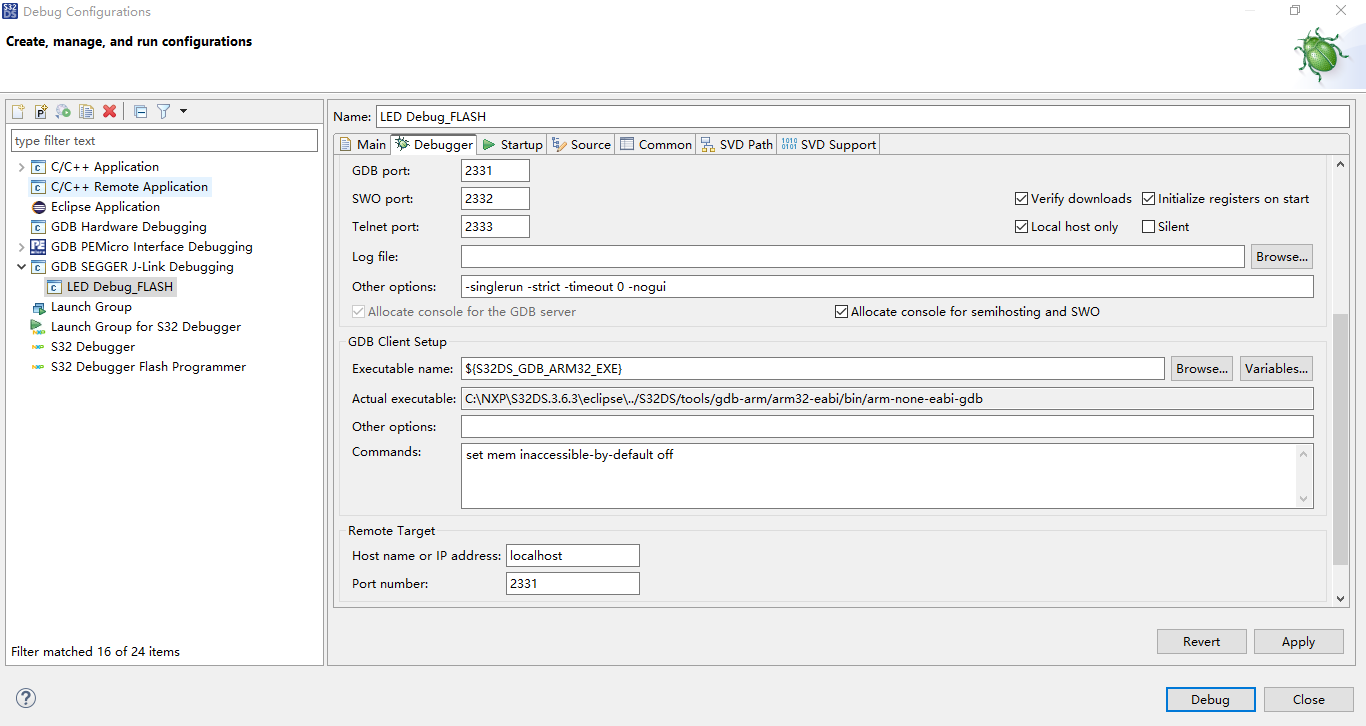Select the S32 Debugger entry

click(x=92, y=347)
